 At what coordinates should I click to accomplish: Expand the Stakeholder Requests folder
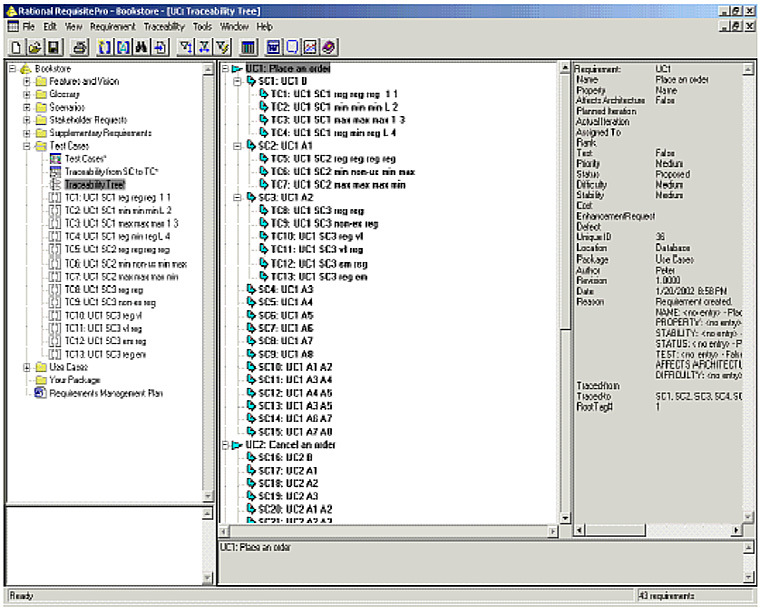coord(27,120)
